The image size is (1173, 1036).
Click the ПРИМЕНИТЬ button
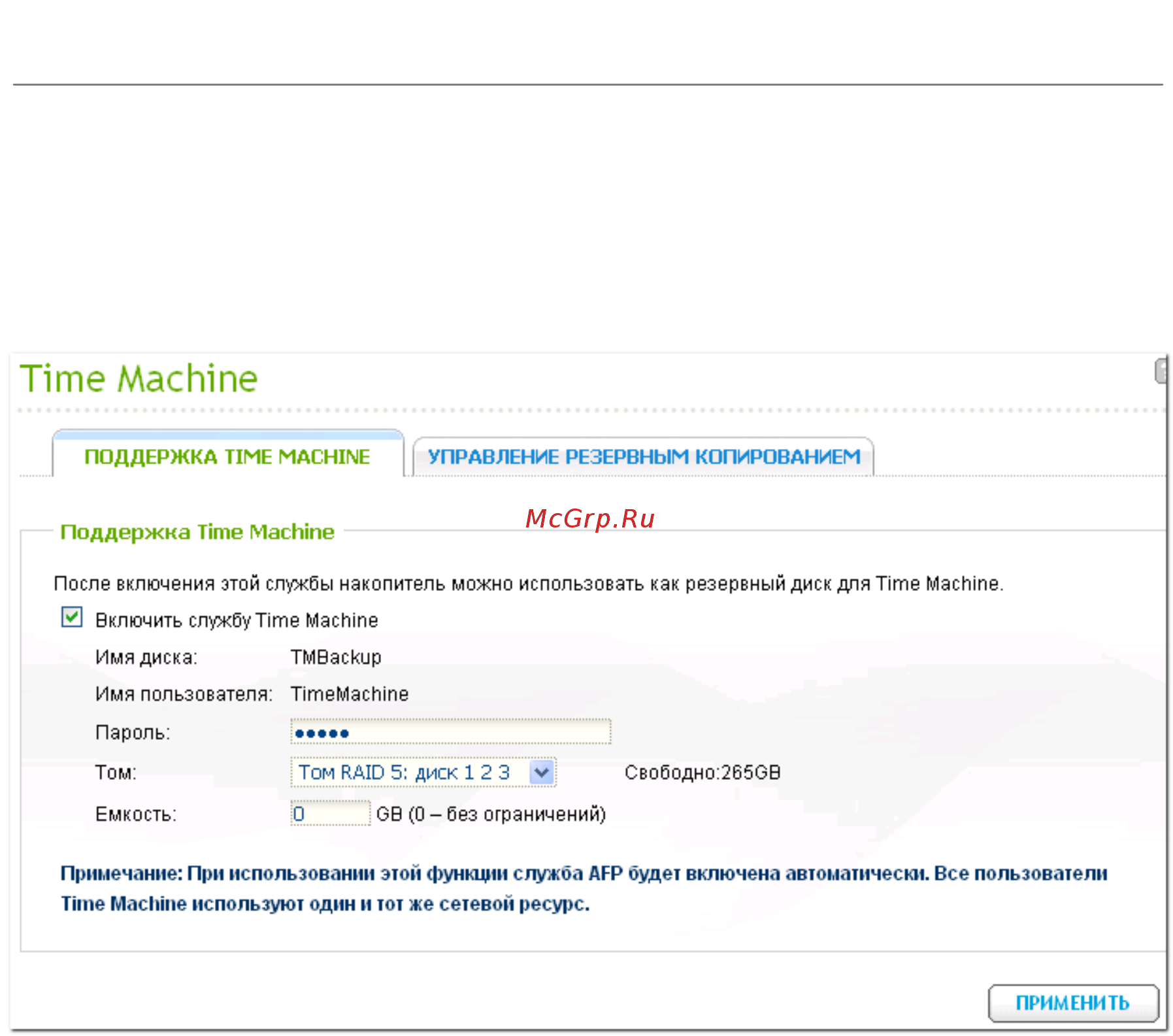coord(1073,1003)
